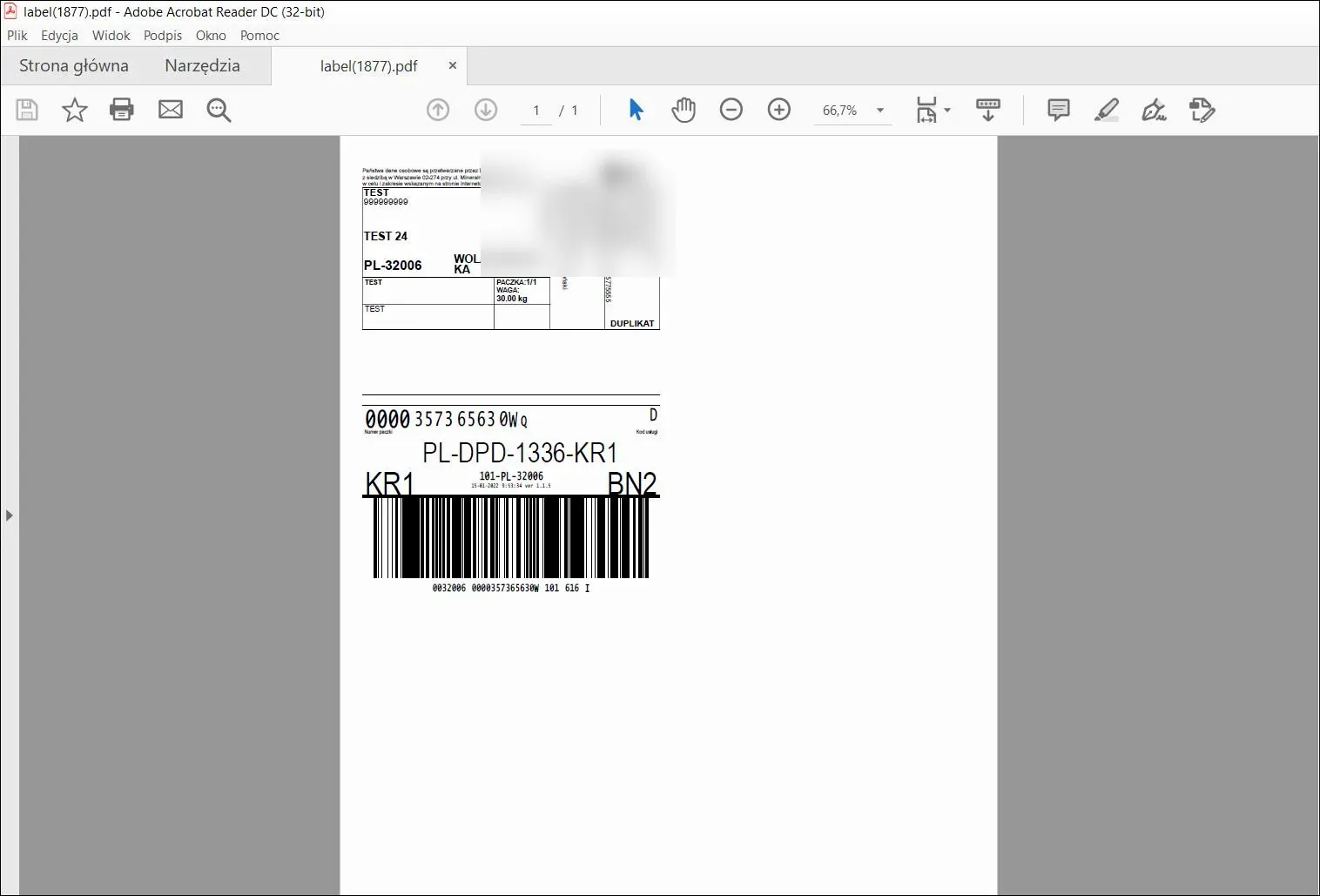Send file by email envelope icon
The height and width of the screenshot is (896, 1320).
pyautogui.click(x=171, y=110)
